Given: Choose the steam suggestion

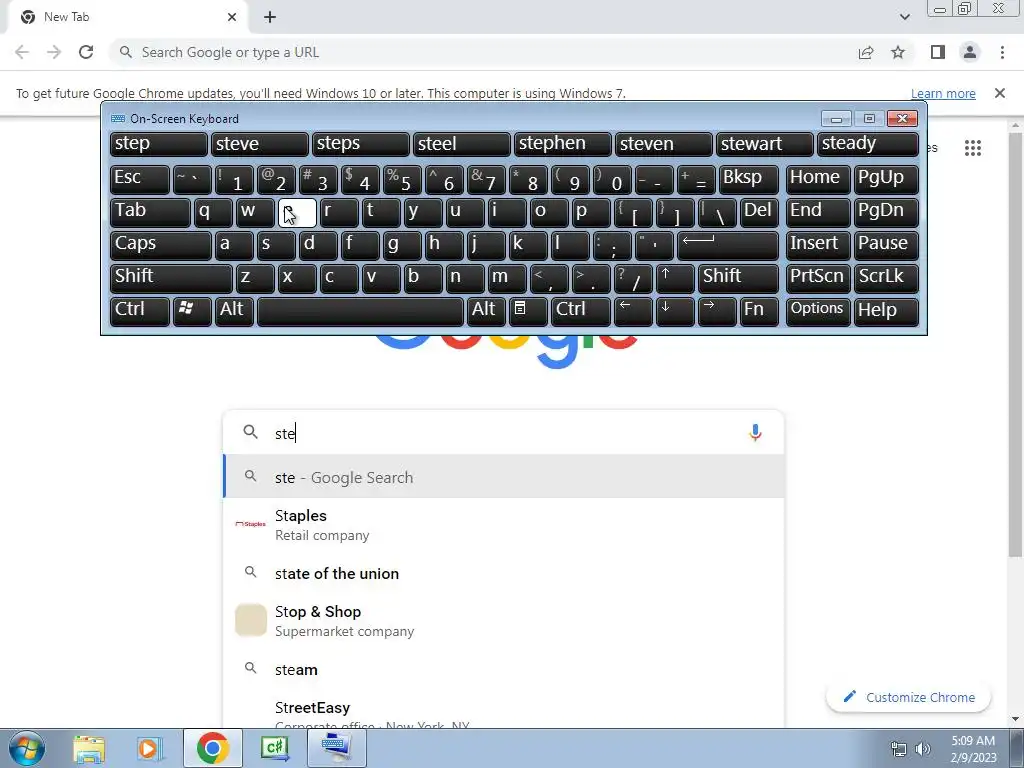Looking at the screenshot, I should (x=503, y=669).
